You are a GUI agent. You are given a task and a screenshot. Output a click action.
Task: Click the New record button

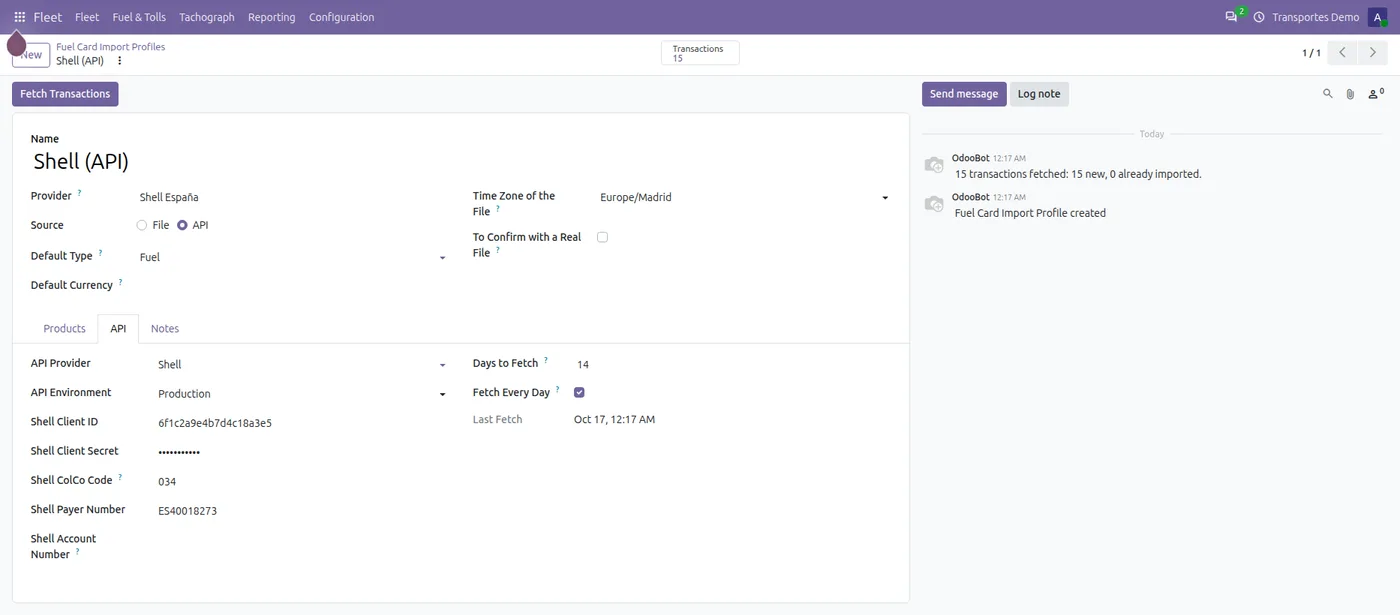click(x=31, y=55)
